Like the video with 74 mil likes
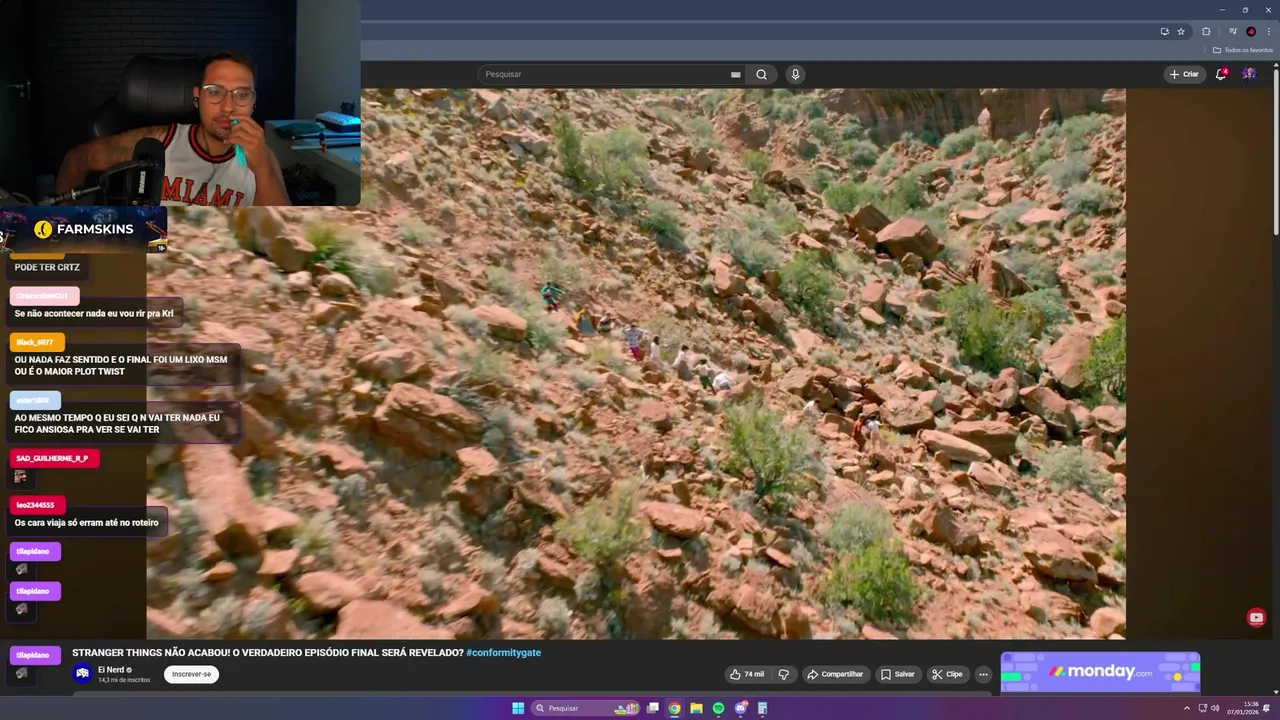1280x720 pixels. 747,674
